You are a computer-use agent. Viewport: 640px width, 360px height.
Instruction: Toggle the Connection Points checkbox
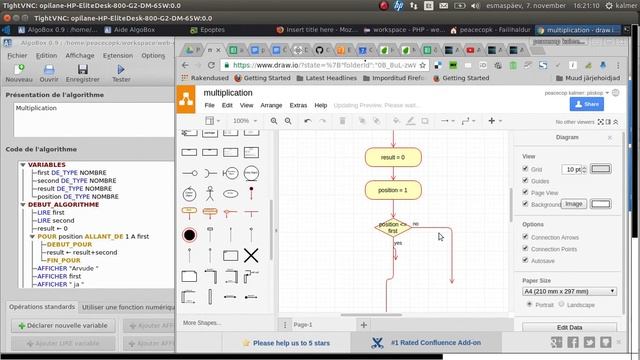point(525,248)
